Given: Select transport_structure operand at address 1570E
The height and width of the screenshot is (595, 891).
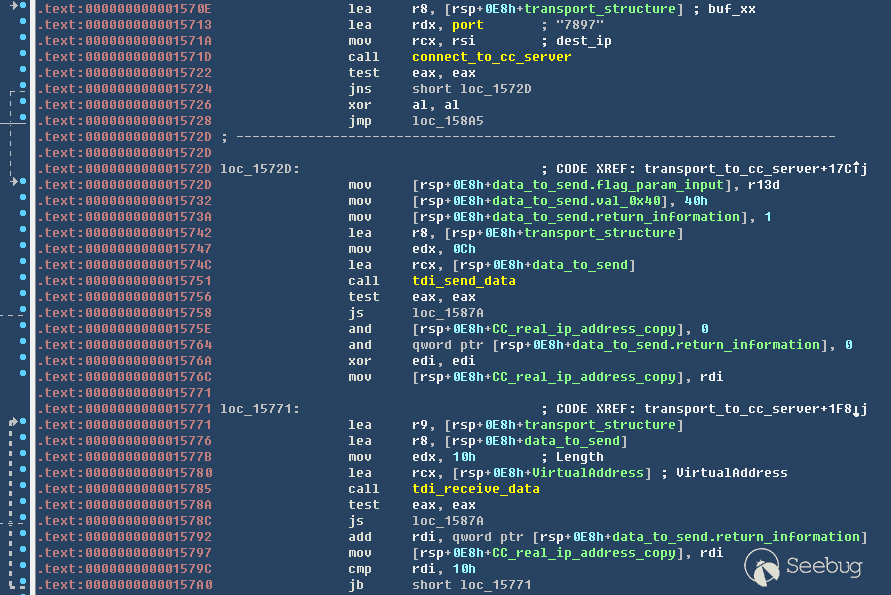Looking at the screenshot, I should [600, 9].
